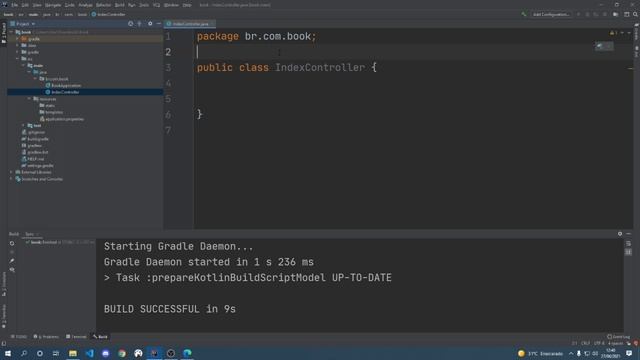640x360 pixels.
Task: Click the pin tab icon in Build panel
Action: tap(12, 261)
